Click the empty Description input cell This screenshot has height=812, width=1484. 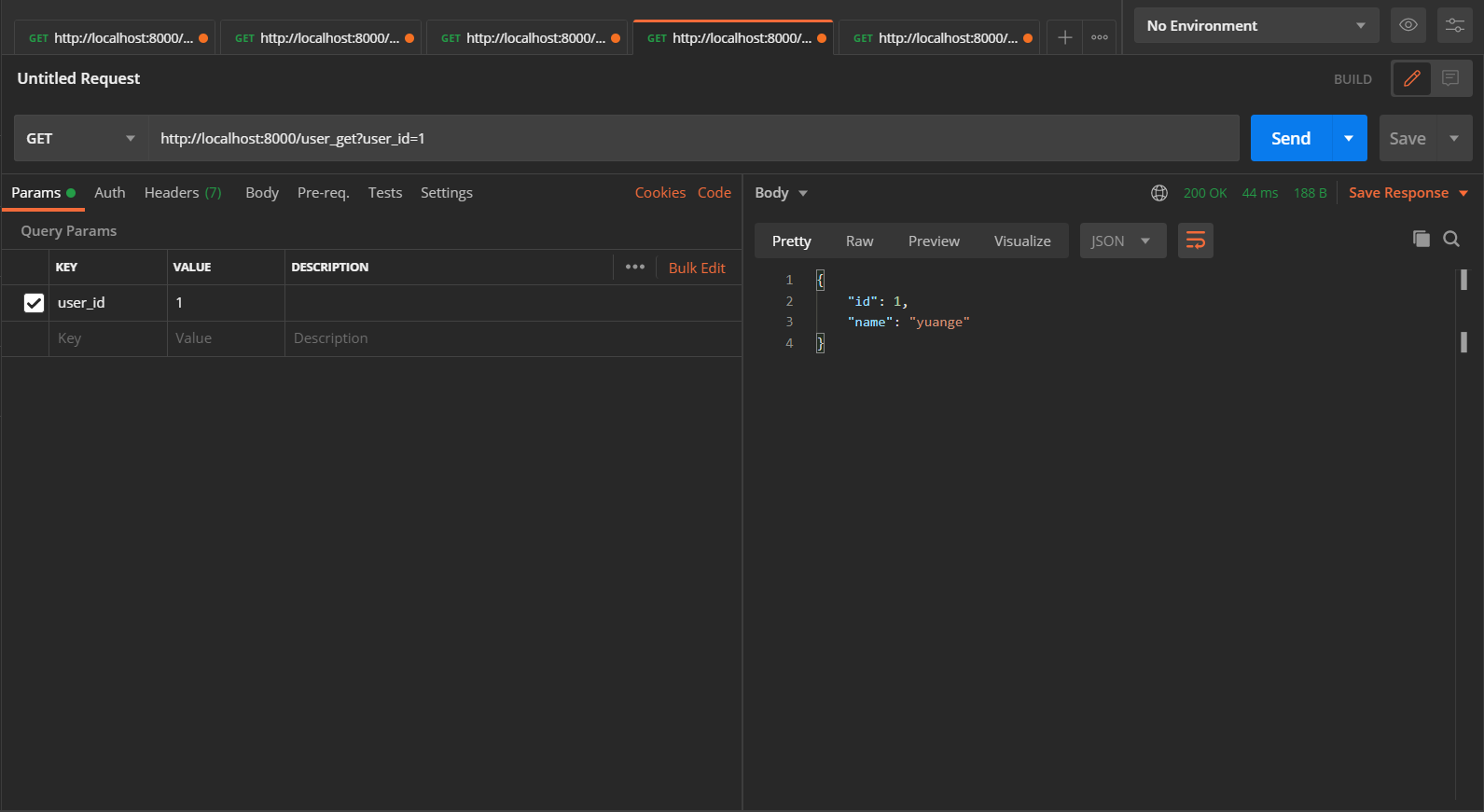[x=513, y=338]
